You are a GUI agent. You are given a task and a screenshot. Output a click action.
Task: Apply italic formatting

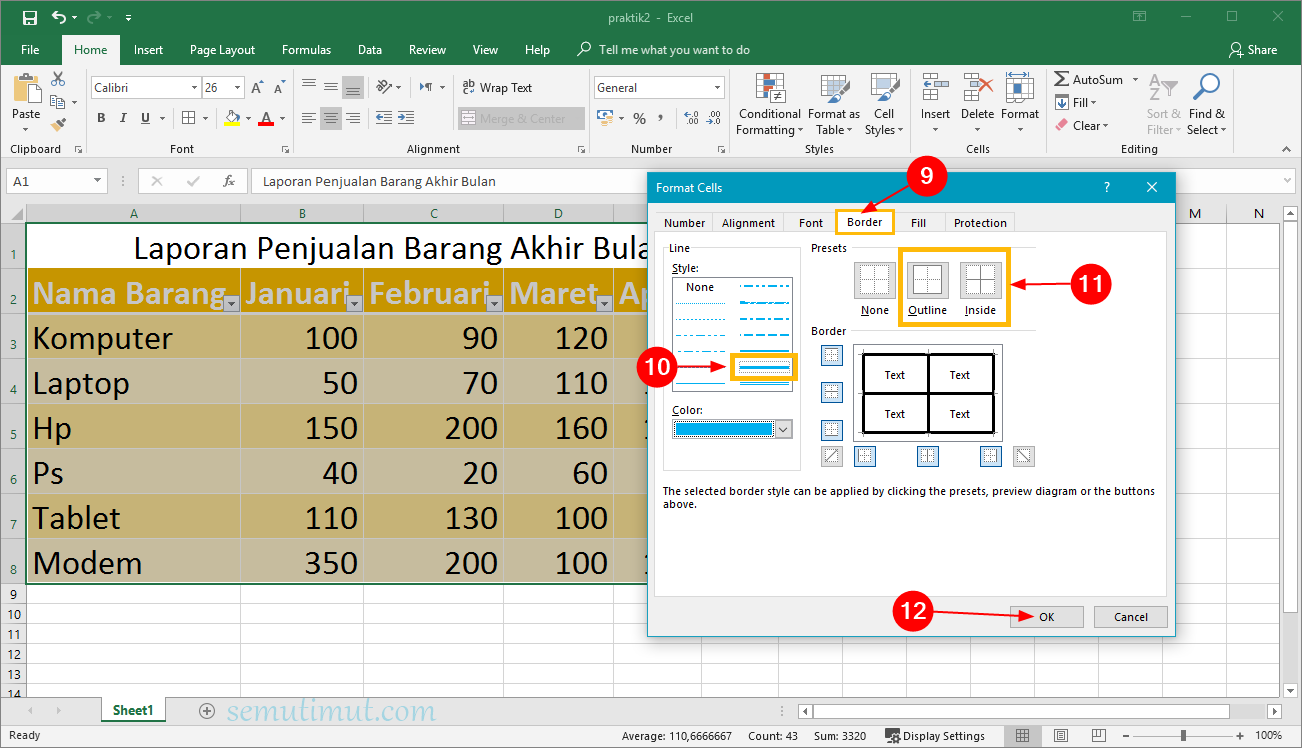(121, 118)
